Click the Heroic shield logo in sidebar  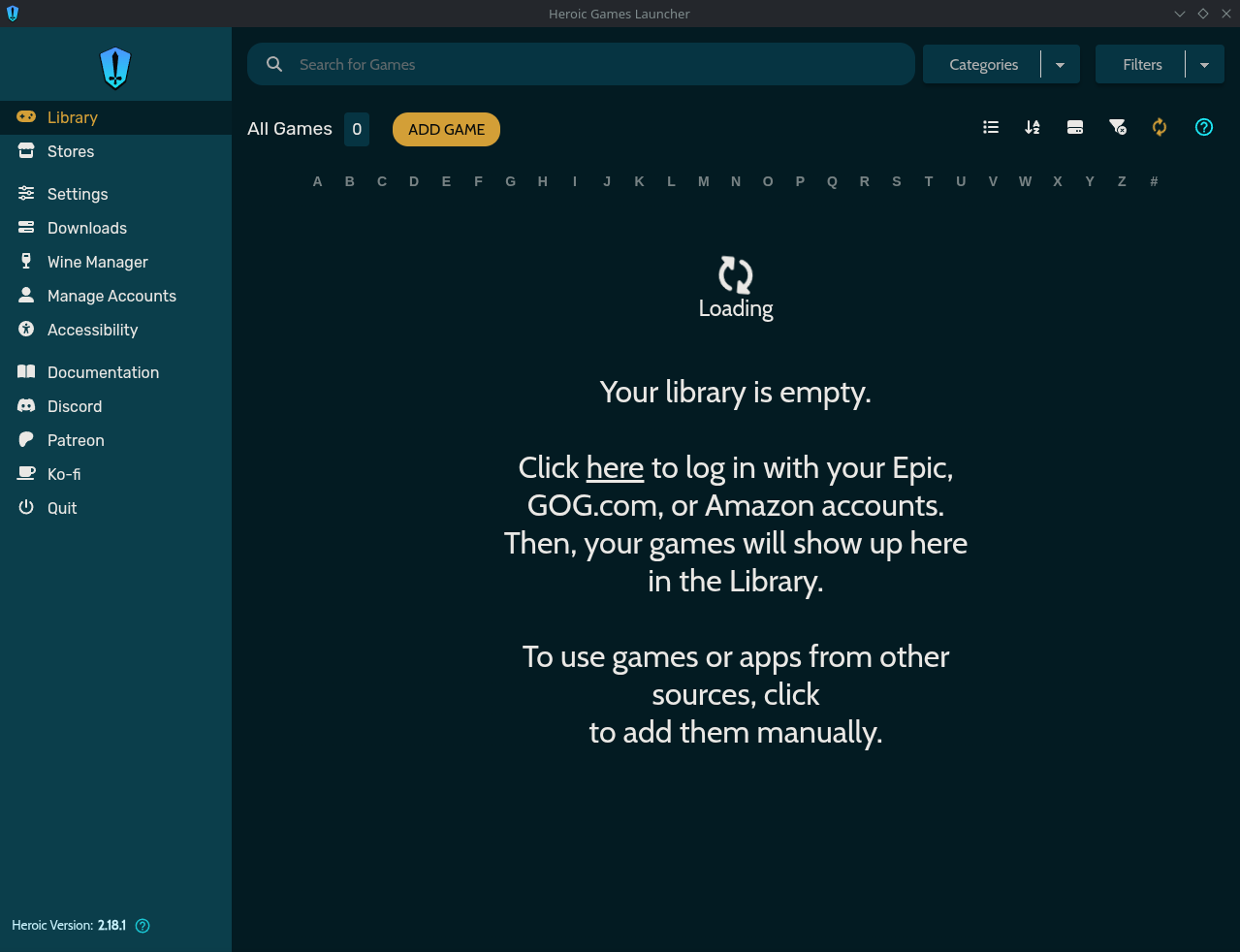click(115, 68)
